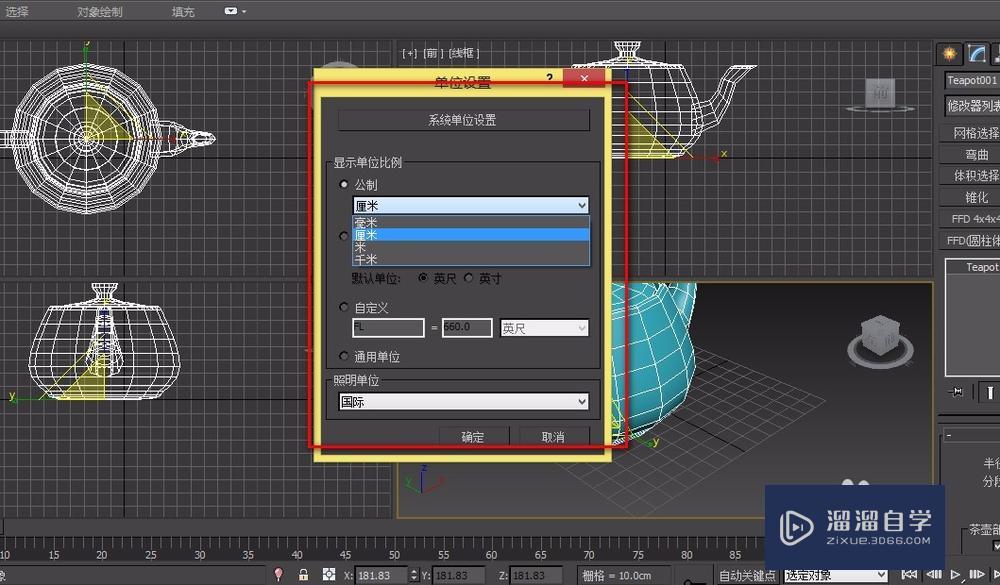Apply FFD 4x4x4 modifier button

click(x=971, y=219)
